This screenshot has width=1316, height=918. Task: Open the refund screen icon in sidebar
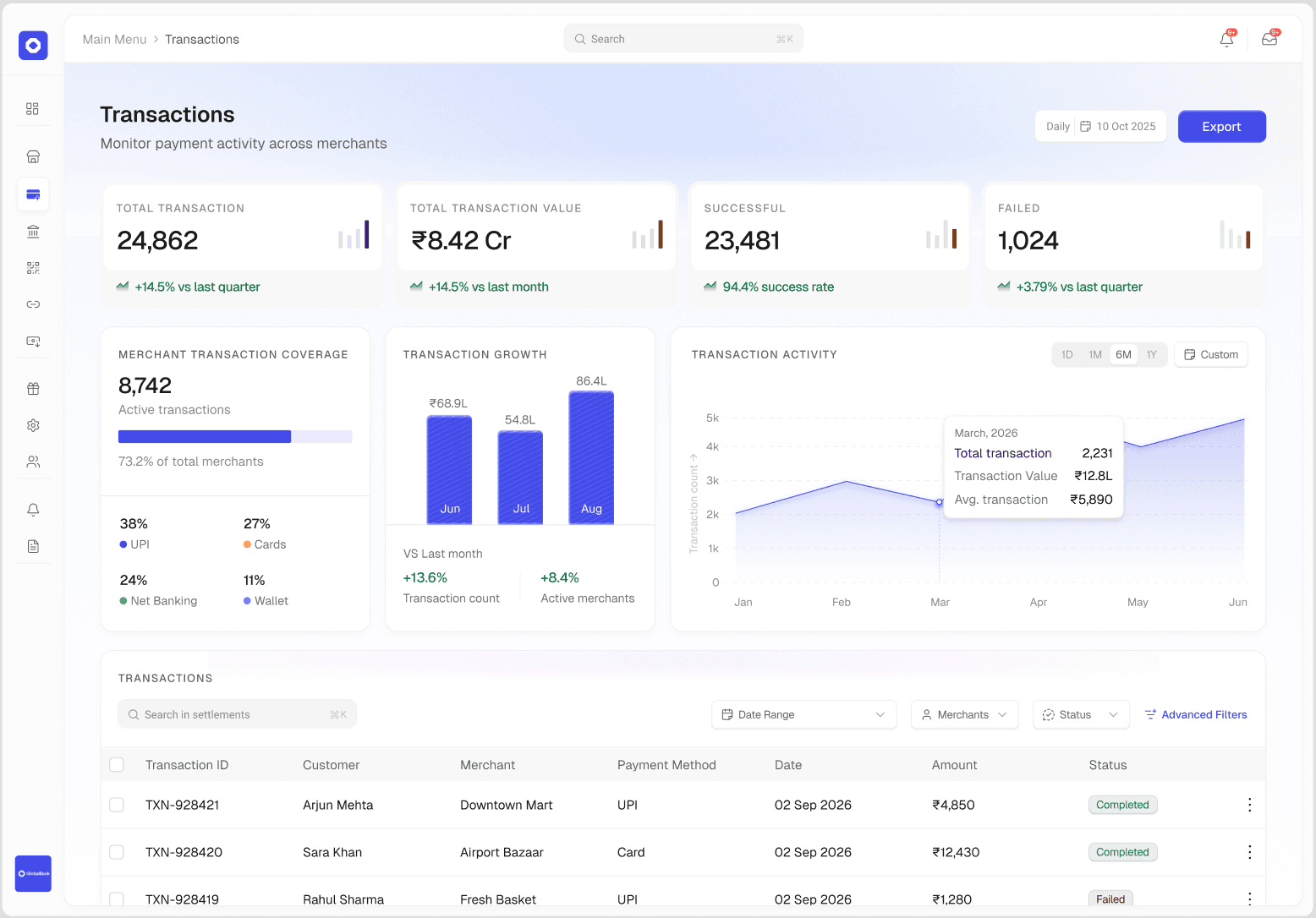point(33,342)
